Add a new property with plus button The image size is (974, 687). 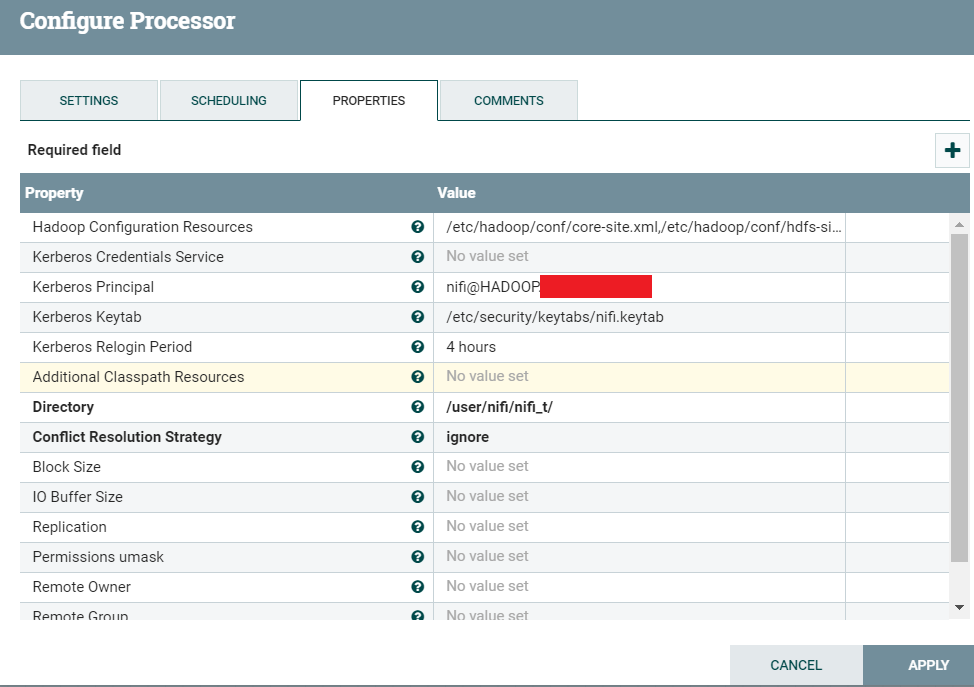click(x=952, y=150)
